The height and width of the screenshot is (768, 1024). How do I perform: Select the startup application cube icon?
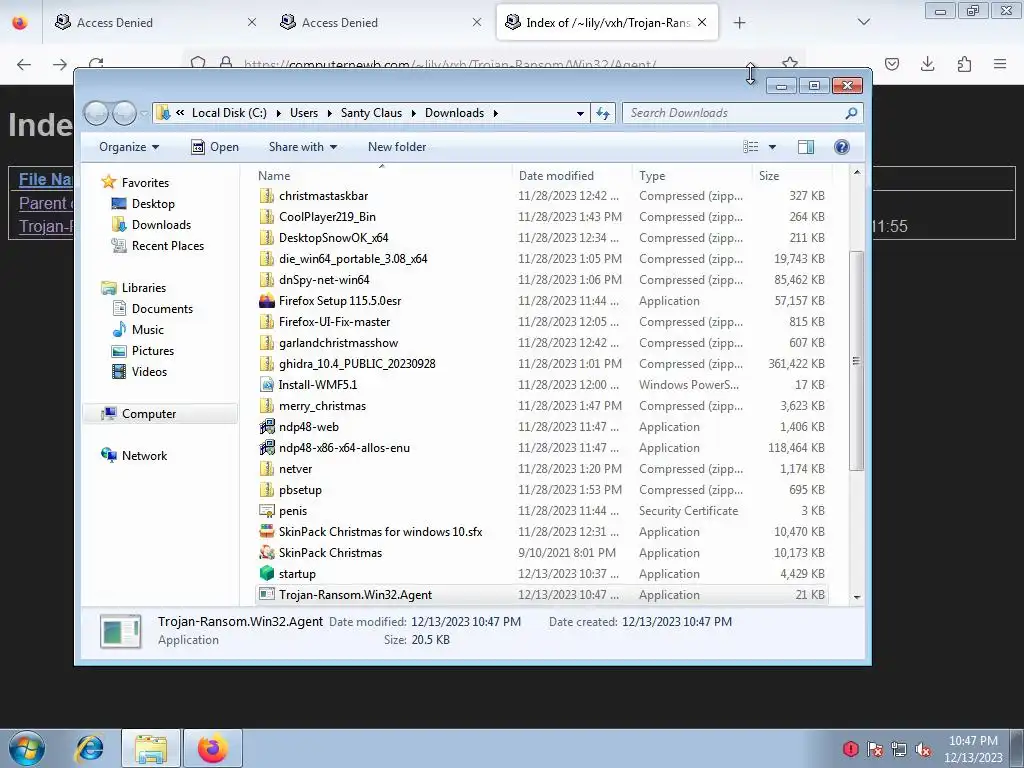[x=266, y=573]
